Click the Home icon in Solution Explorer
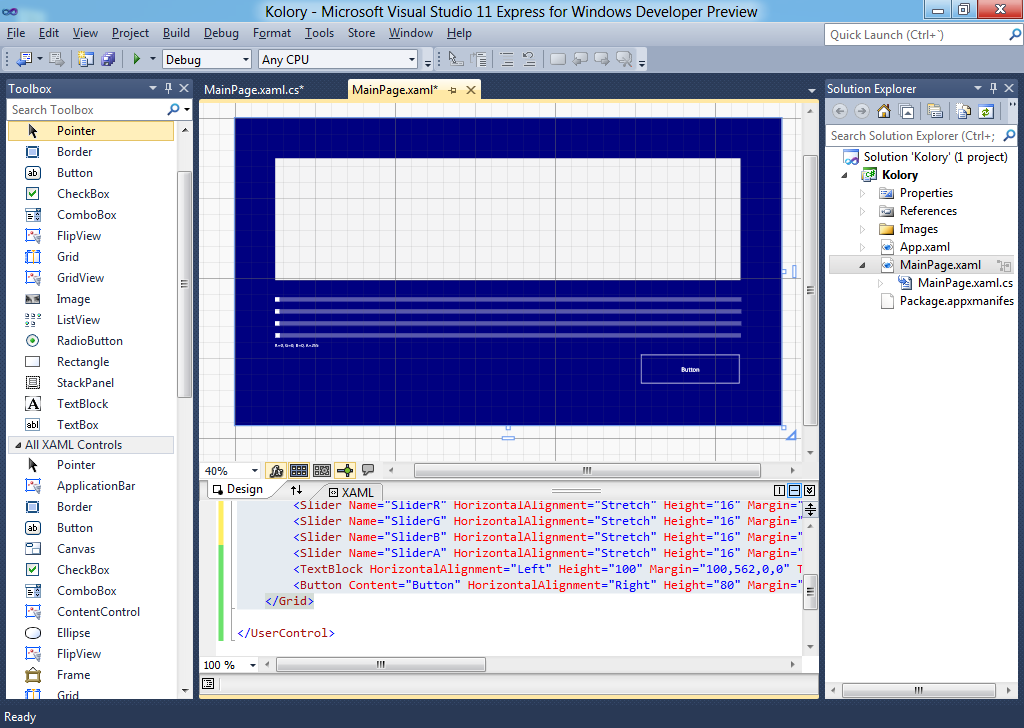Viewport: 1024px width, 728px height. 884,111
